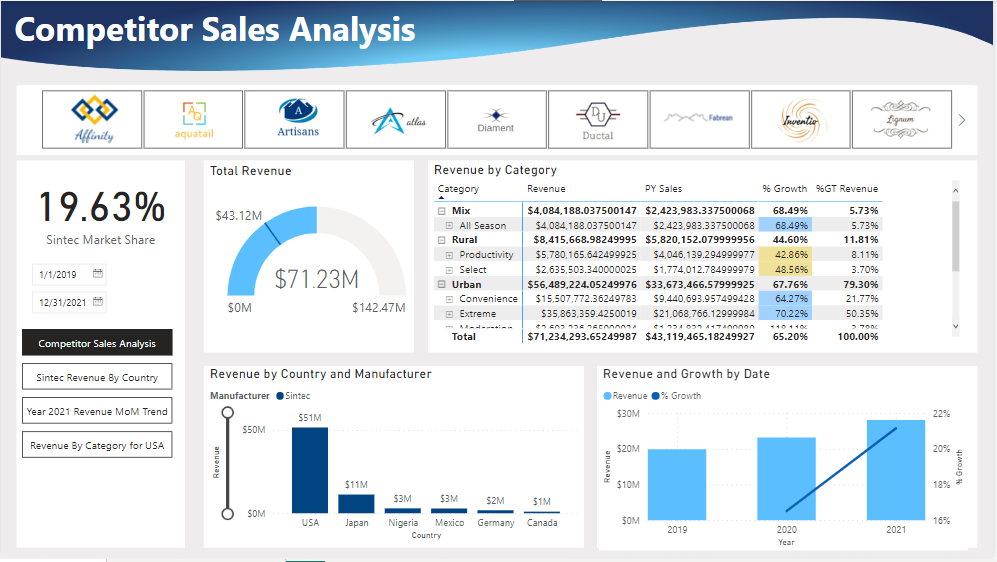Pick the Ductal manufacturer logo
This screenshot has height=562, width=997.
point(598,119)
